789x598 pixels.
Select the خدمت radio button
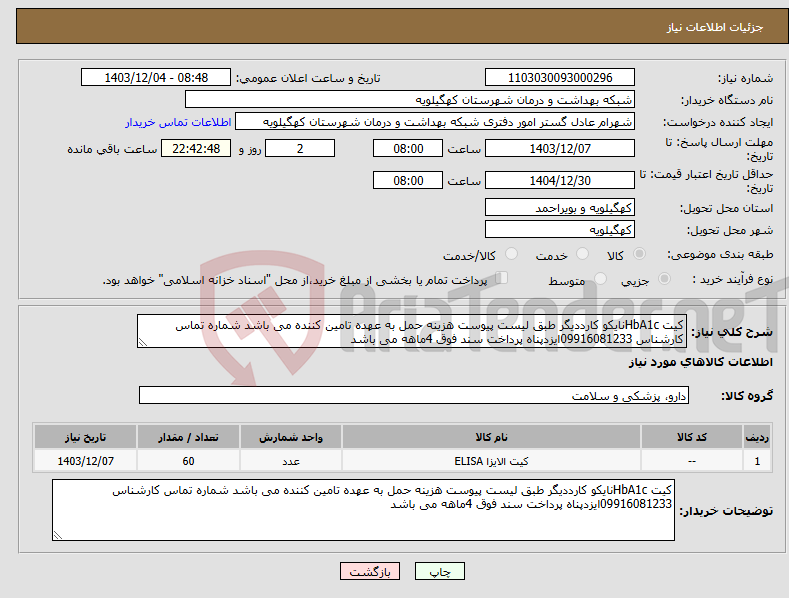point(582,254)
